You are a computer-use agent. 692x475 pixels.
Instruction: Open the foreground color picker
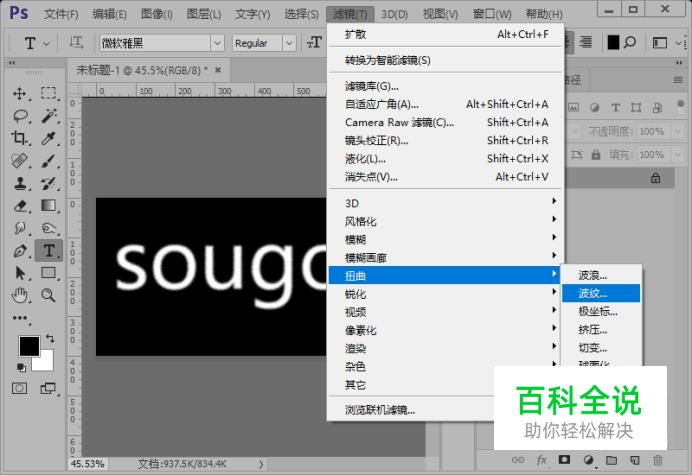click(29, 346)
